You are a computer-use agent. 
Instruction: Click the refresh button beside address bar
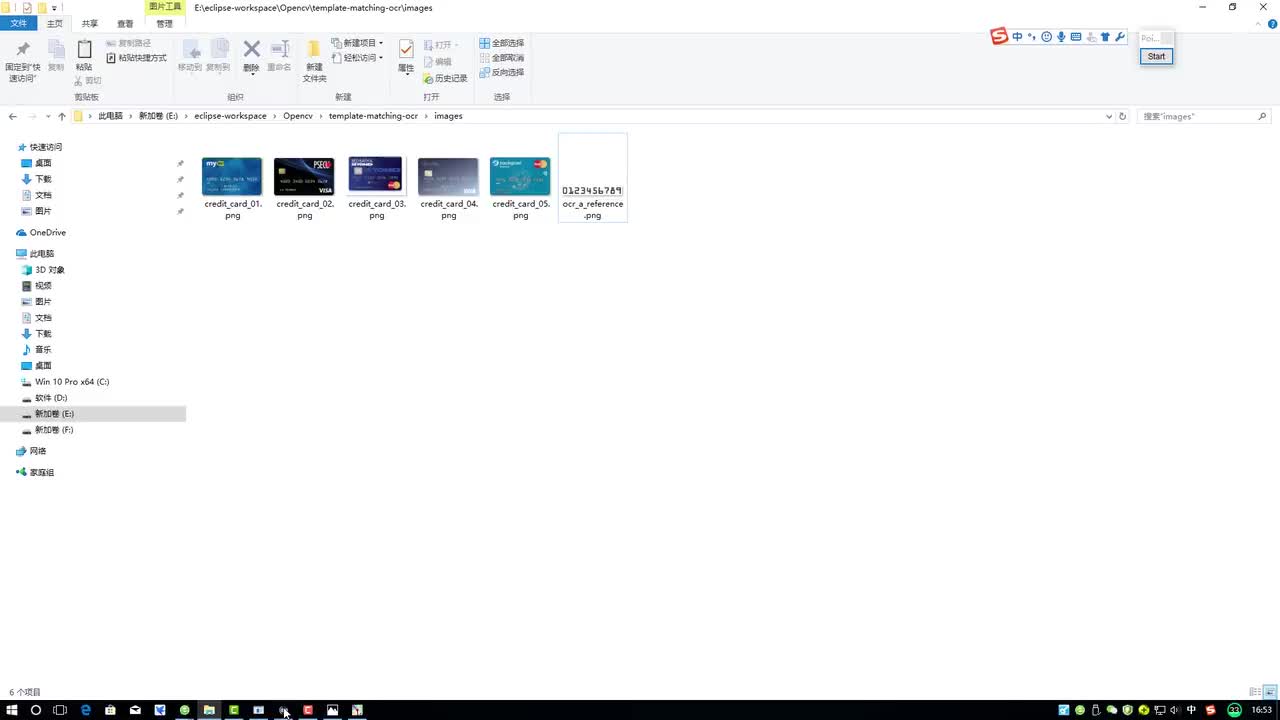click(x=1123, y=116)
